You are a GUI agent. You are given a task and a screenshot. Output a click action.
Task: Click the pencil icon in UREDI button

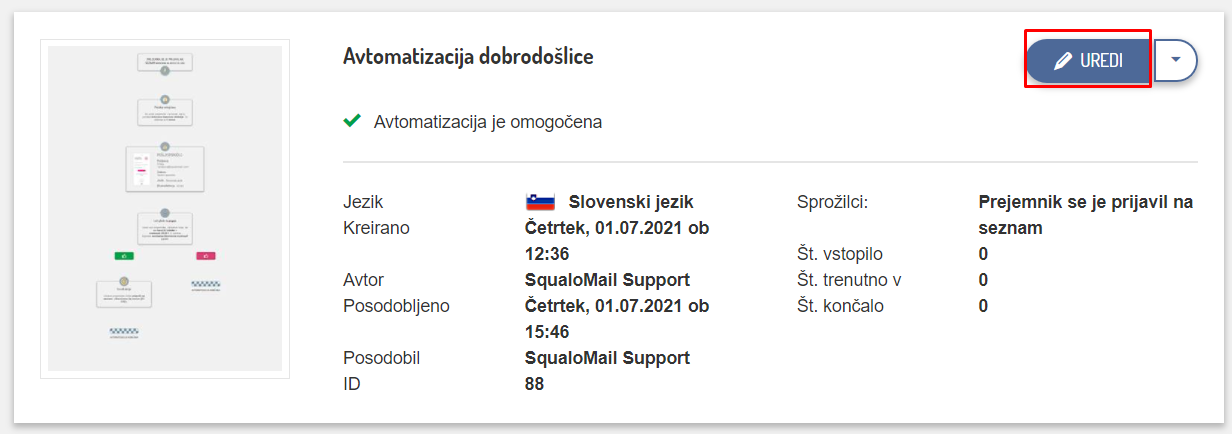tap(1063, 61)
